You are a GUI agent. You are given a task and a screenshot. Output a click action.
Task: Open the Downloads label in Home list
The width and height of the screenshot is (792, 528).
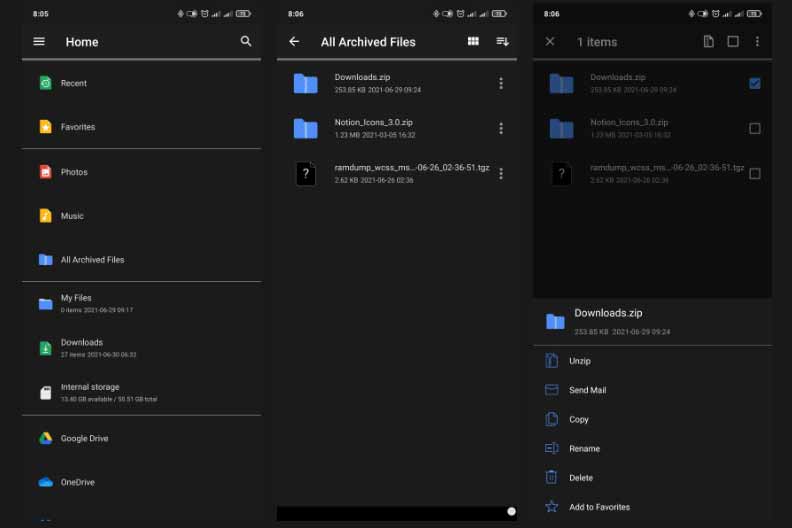click(82, 342)
